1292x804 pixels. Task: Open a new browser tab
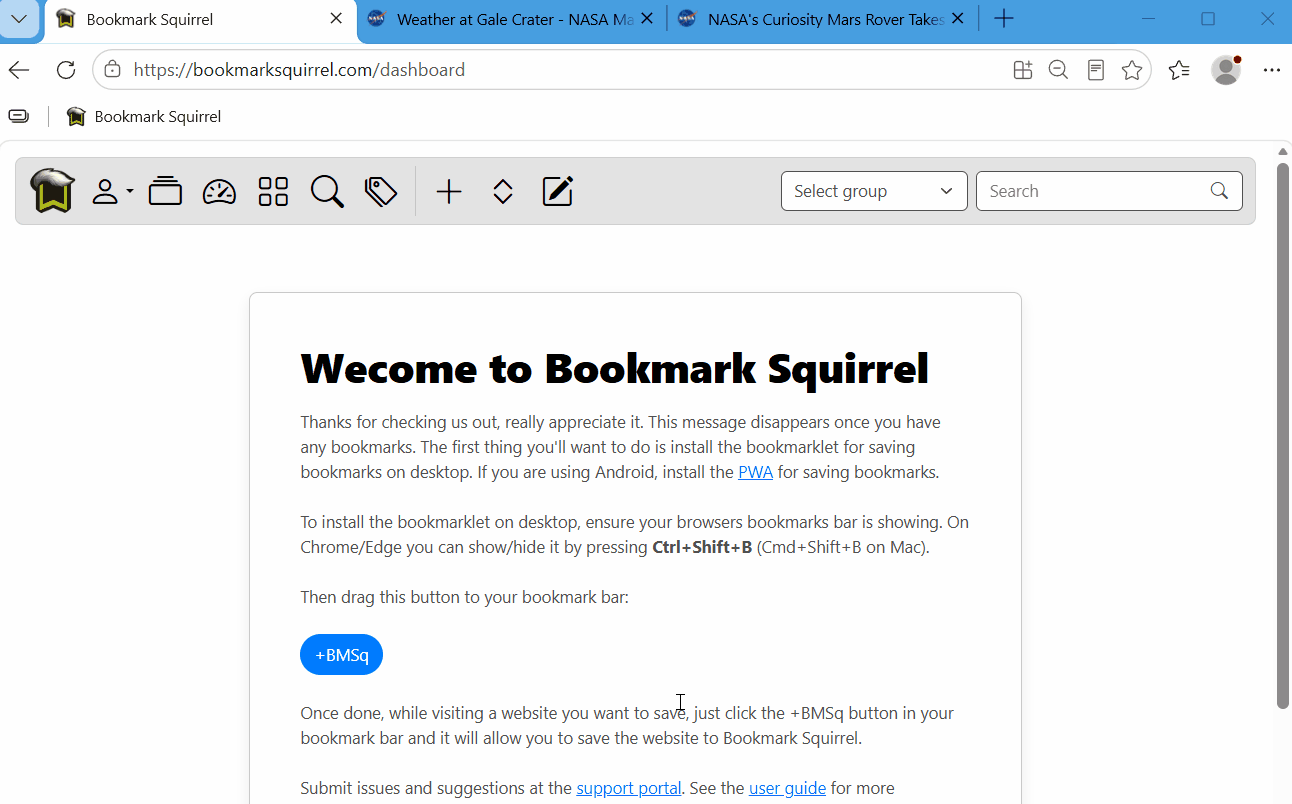(1004, 19)
